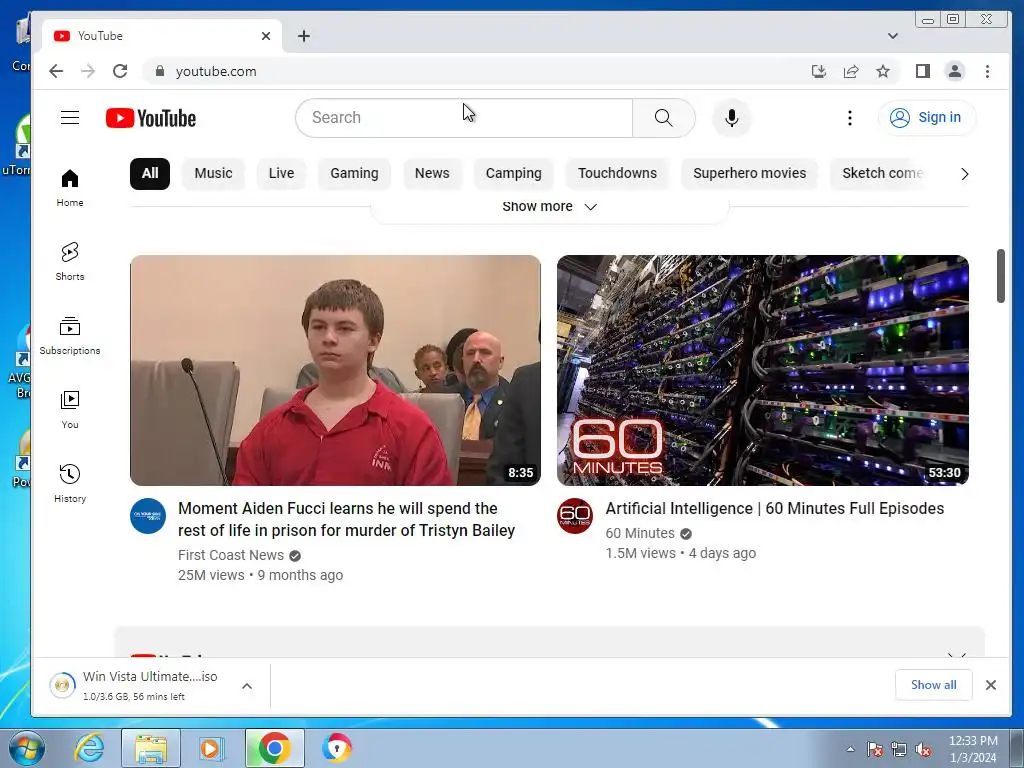Open Windows Explorer from taskbar
The height and width of the screenshot is (768, 1024).
point(151,748)
